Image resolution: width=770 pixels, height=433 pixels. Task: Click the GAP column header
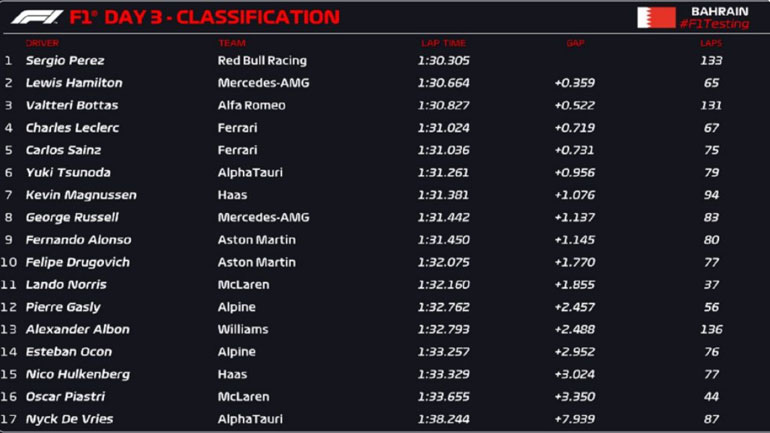point(575,43)
